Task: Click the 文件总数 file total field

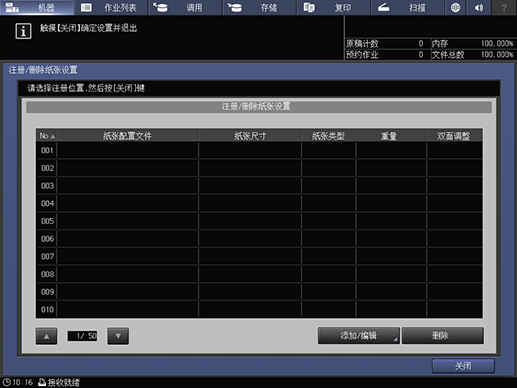Action: point(473,55)
